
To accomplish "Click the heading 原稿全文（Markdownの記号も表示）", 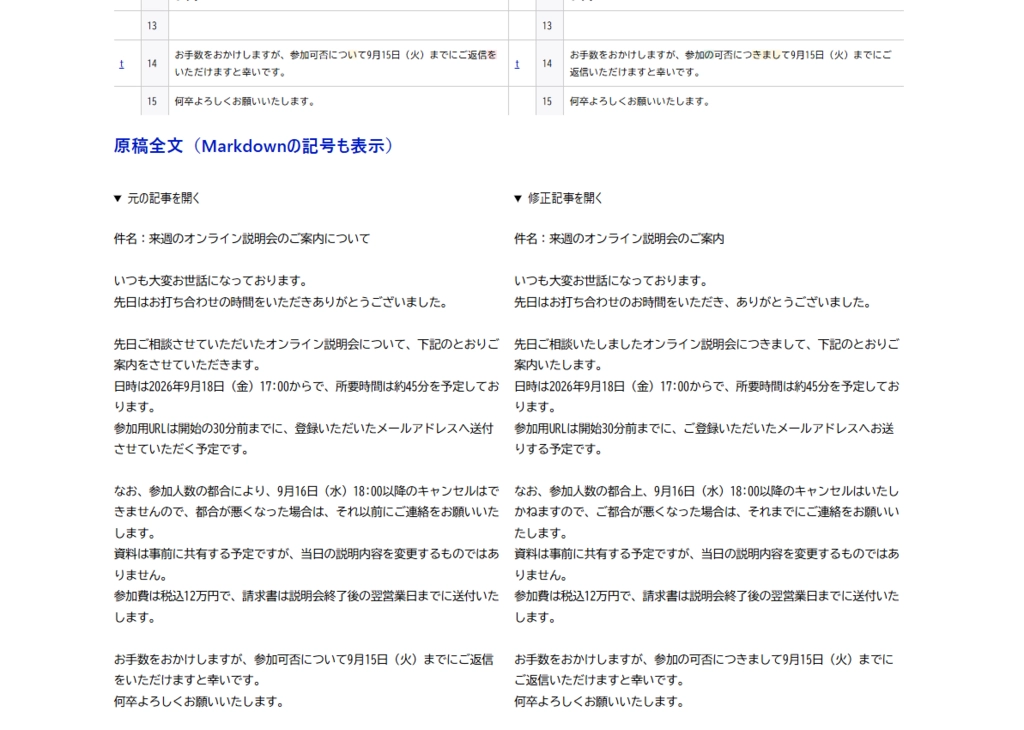I will click(254, 146).
